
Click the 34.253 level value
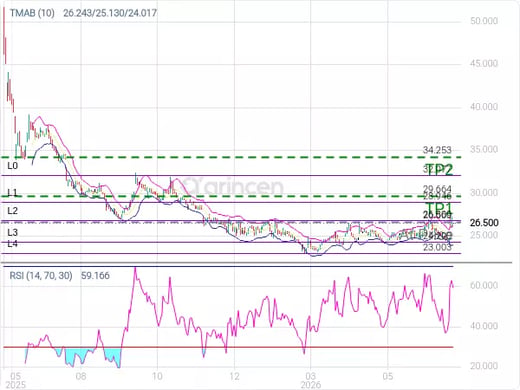[x=437, y=150]
